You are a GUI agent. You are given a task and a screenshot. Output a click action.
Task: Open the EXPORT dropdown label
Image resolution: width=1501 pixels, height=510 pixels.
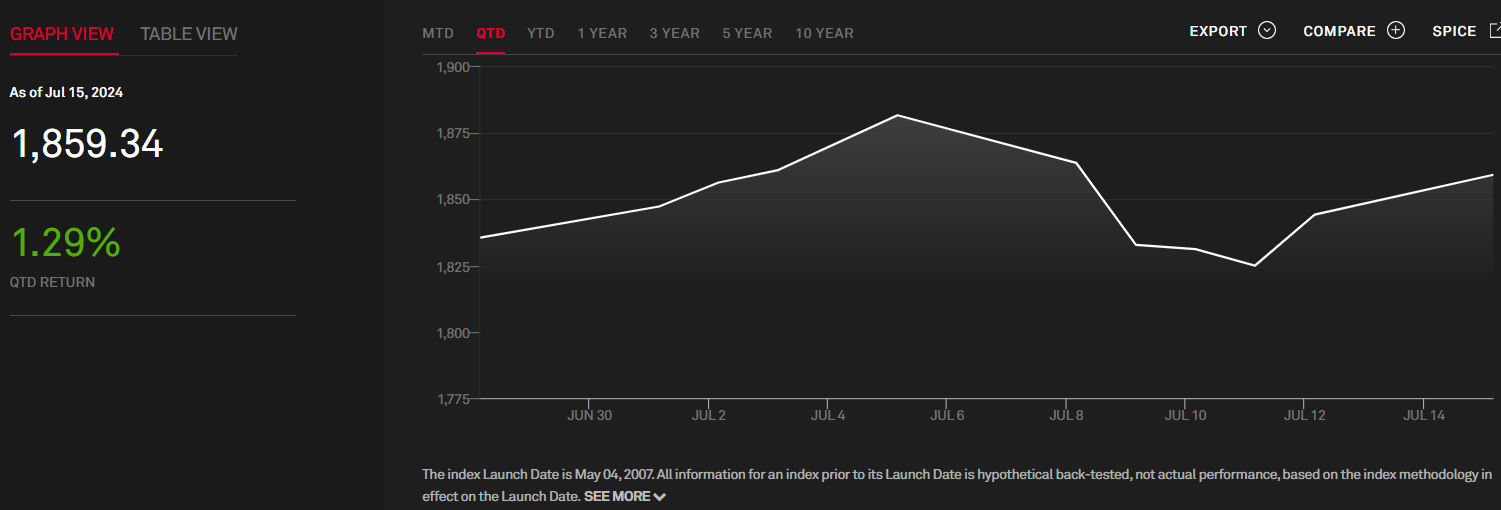point(1218,32)
